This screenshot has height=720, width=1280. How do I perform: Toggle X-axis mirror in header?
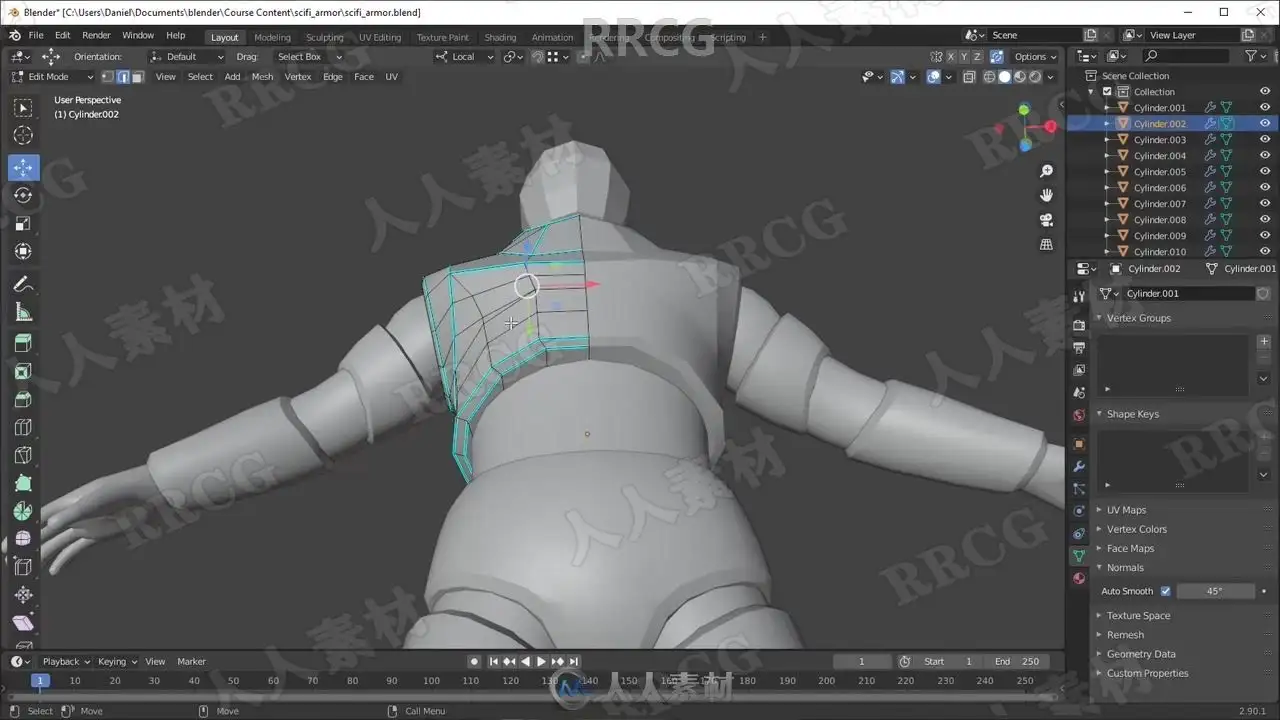tap(951, 57)
